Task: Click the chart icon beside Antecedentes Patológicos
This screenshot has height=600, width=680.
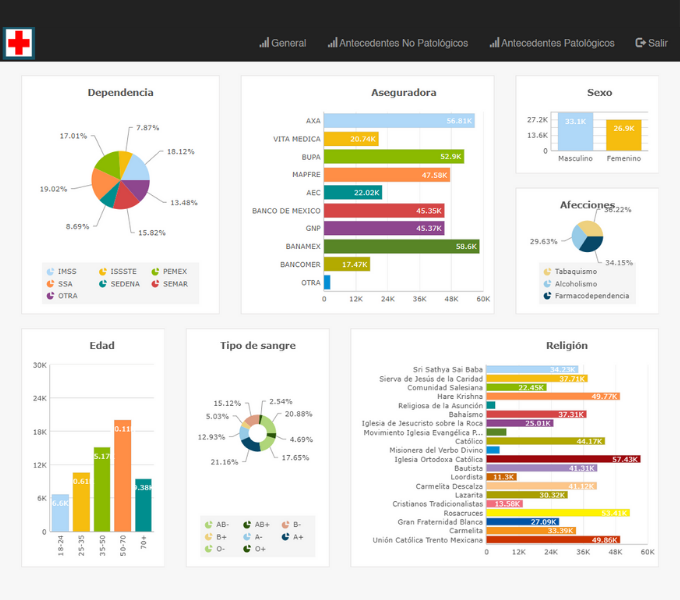Action: pyautogui.click(x=494, y=43)
